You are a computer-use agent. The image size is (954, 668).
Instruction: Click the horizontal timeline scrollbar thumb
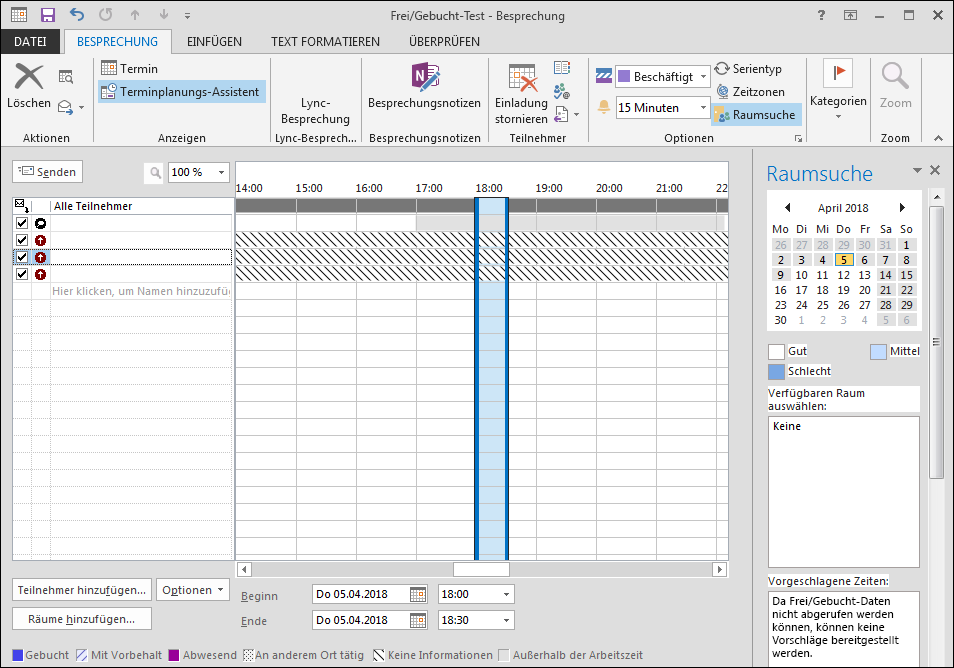coord(481,569)
